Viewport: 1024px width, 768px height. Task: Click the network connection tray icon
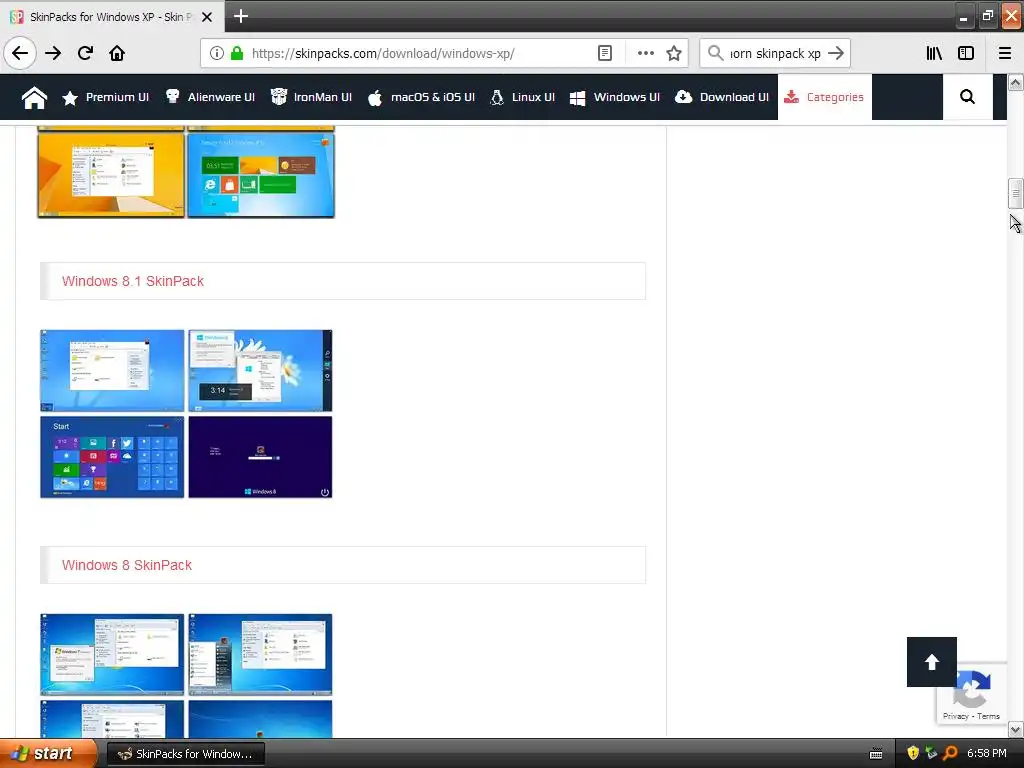click(931, 754)
